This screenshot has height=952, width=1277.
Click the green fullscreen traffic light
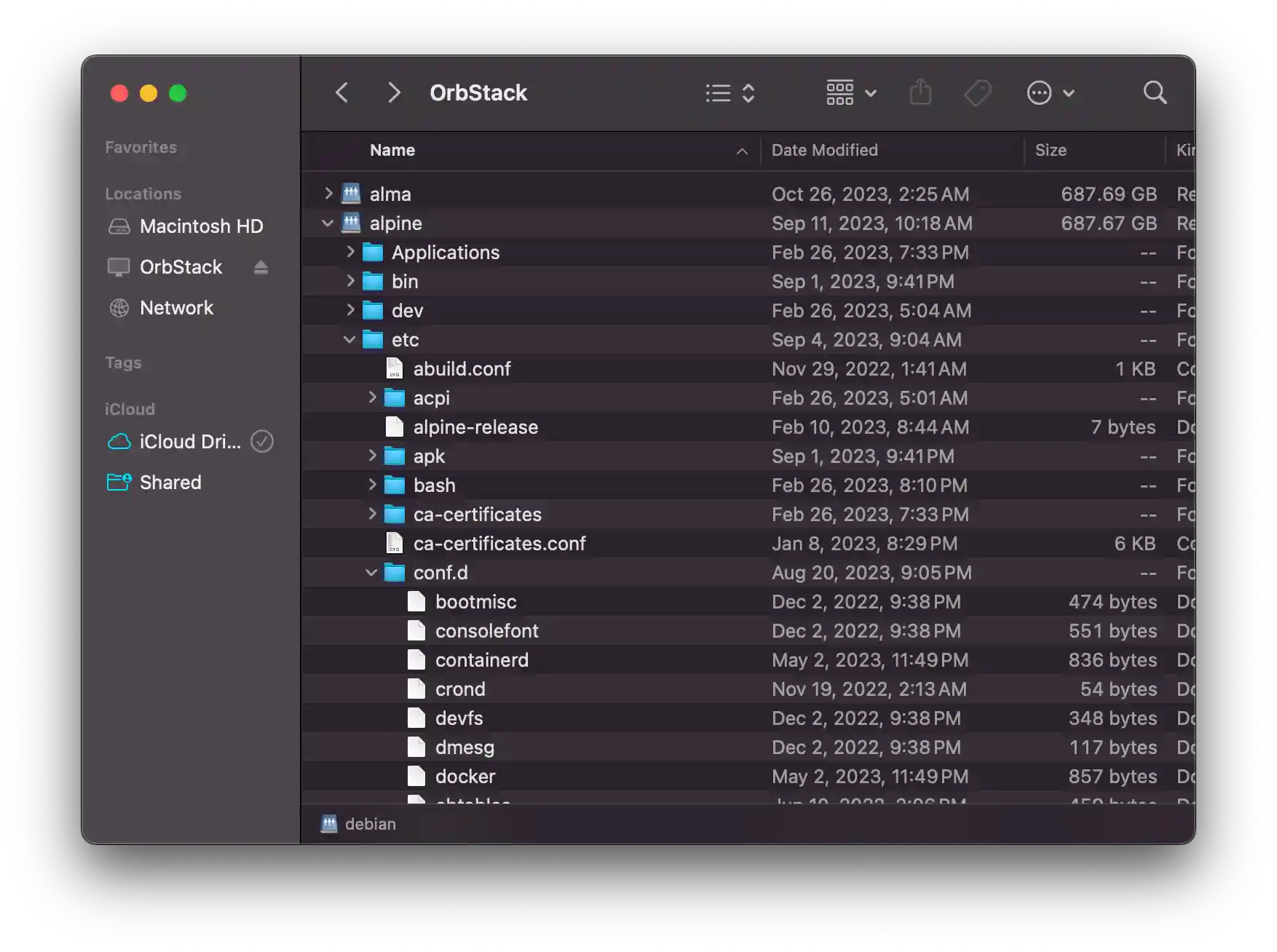[x=177, y=93]
